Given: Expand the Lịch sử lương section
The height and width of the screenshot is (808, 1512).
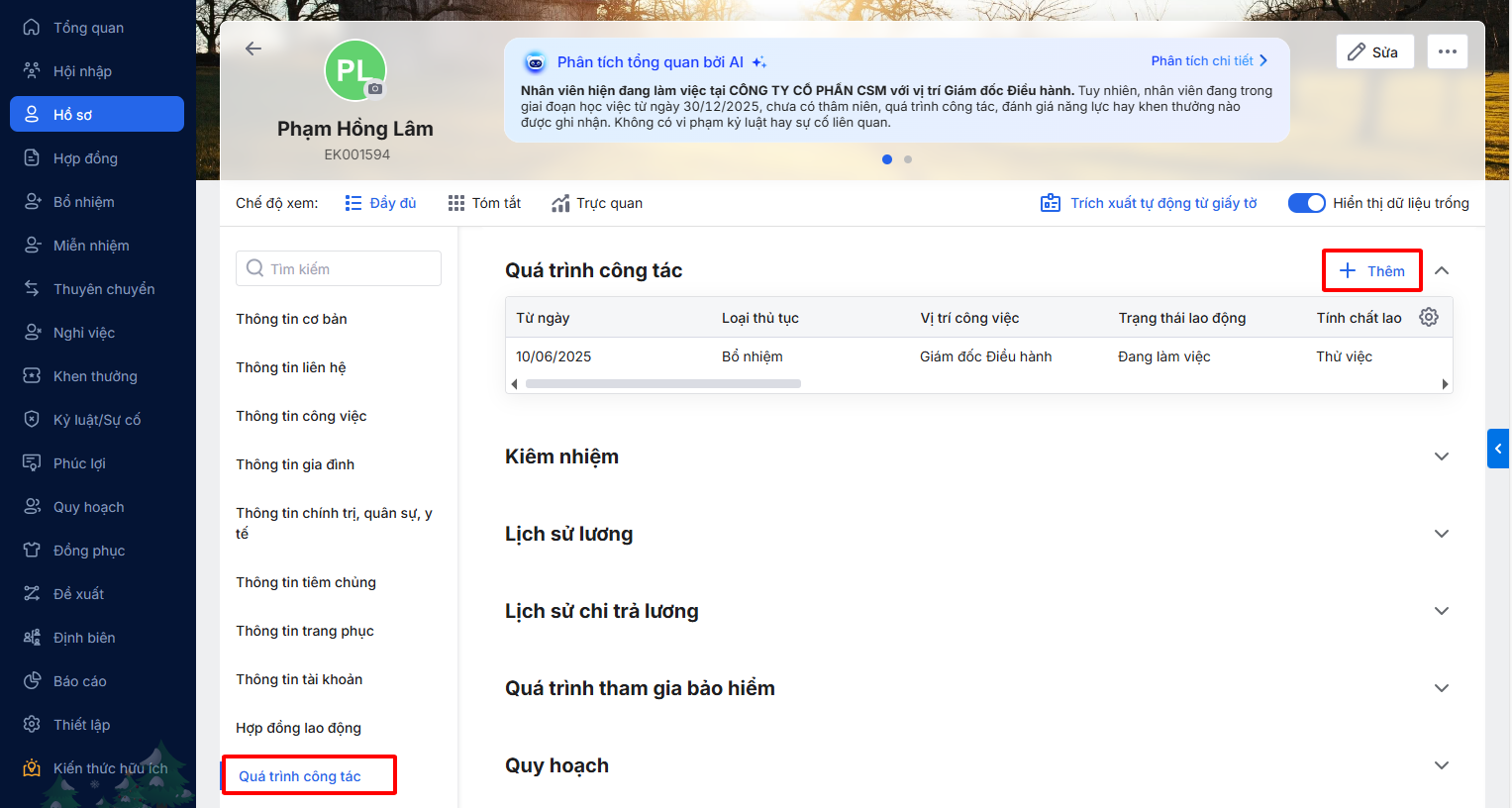Looking at the screenshot, I should point(1442,534).
